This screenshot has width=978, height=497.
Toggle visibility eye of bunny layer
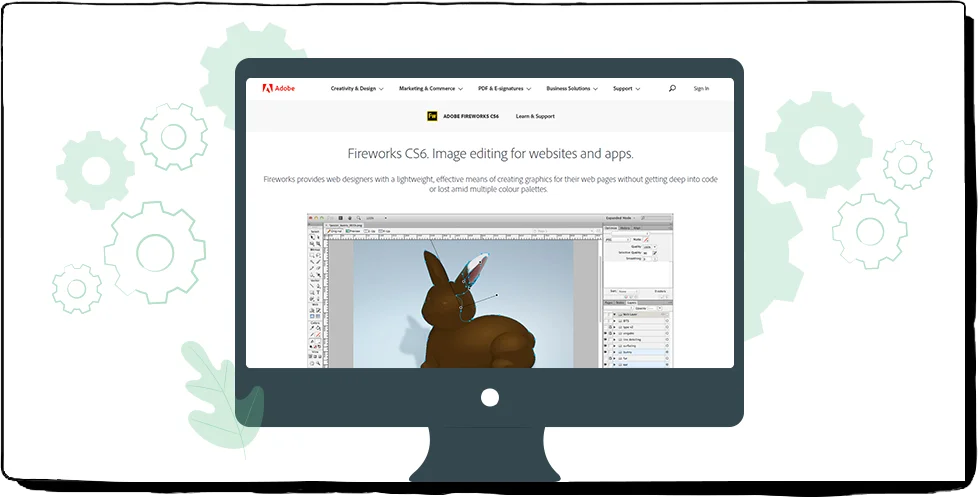coord(605,352)
